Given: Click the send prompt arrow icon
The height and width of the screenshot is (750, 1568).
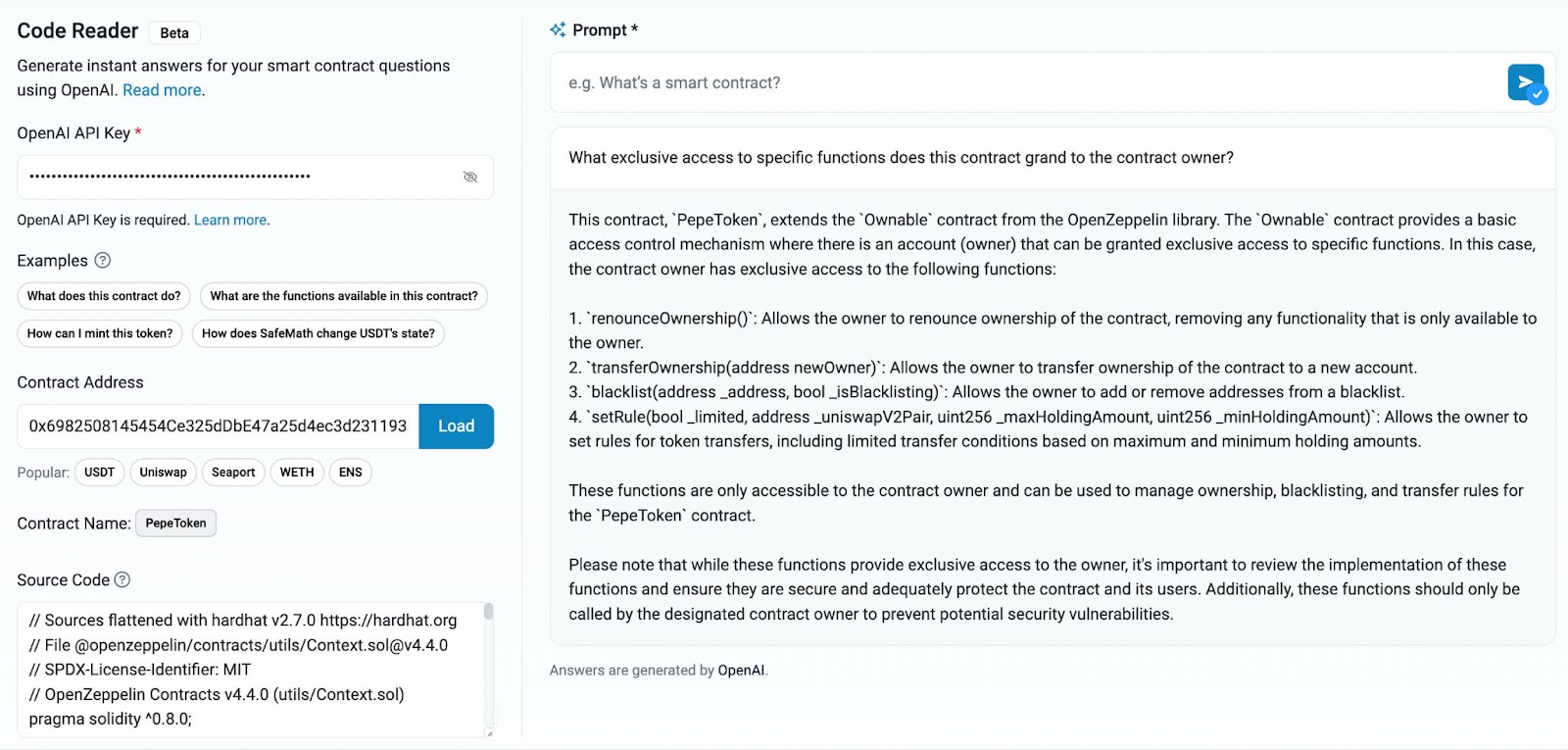Looking at the screenshot, I should (x=1525, y=82).
